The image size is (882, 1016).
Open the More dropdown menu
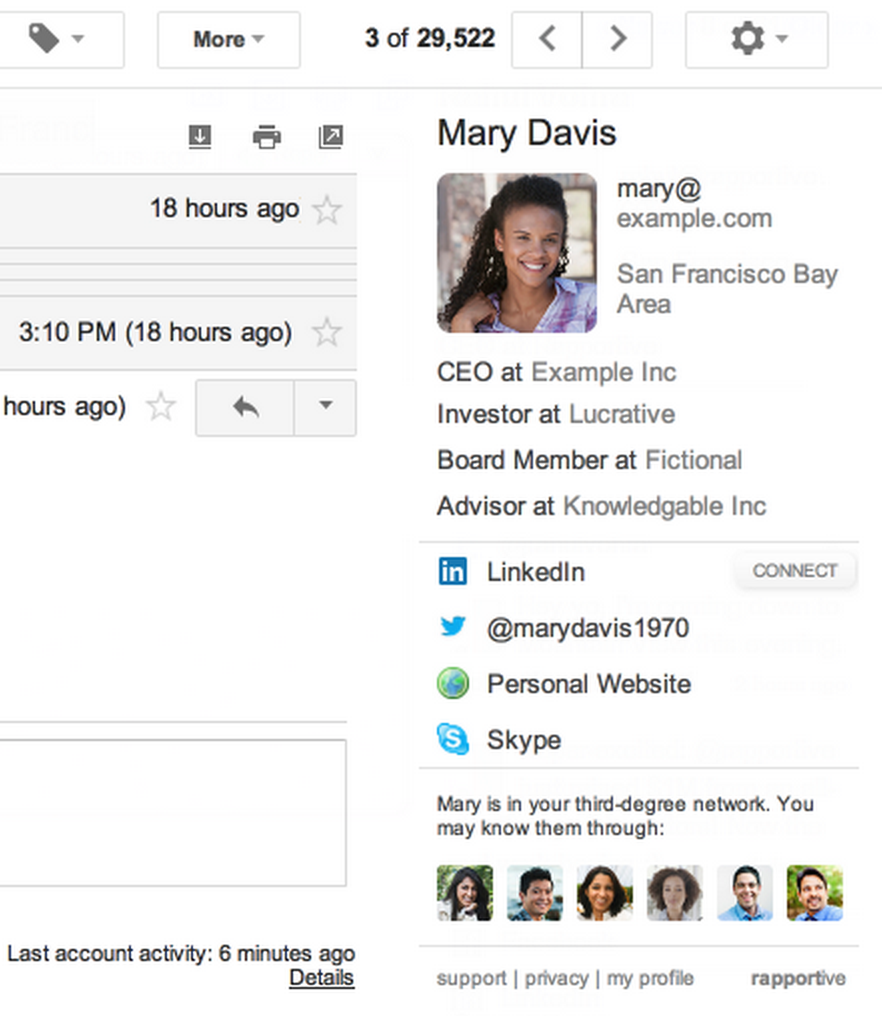click(228, 40)
